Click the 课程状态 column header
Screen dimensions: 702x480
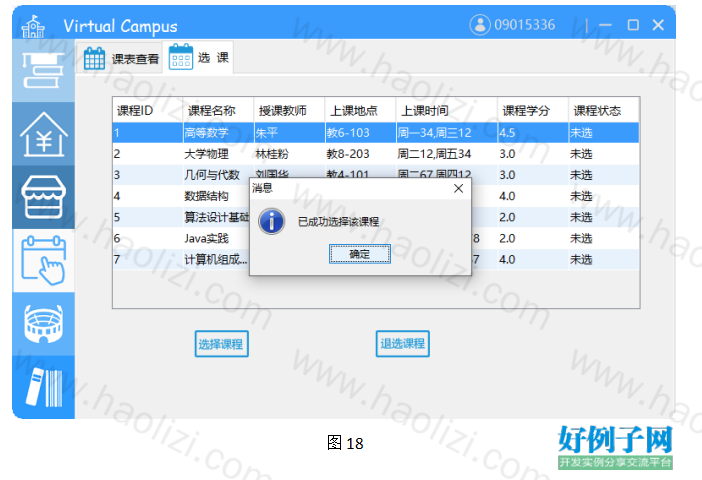[604, 110]
